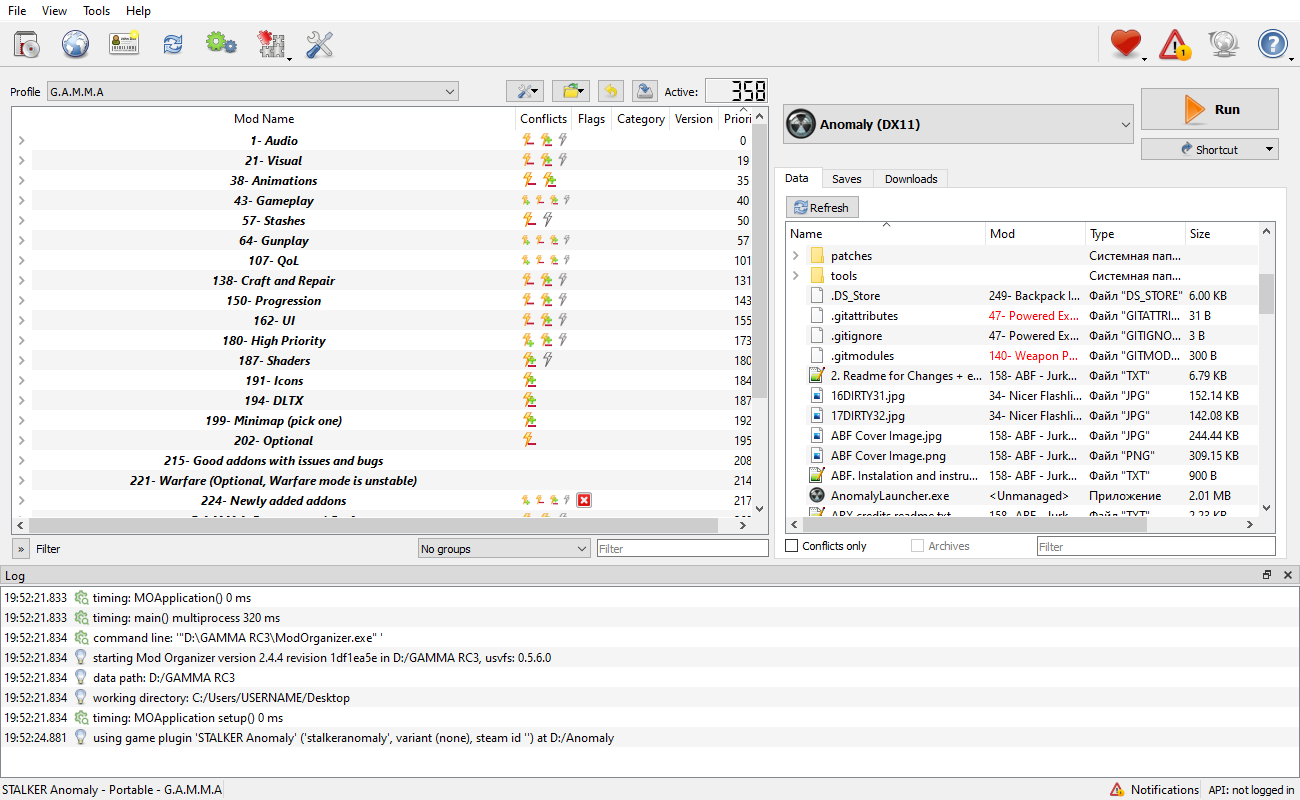Open the G.A.M.M.A profile dropdown
This screenshot has width=1300, height=800.
coord(252,92)
